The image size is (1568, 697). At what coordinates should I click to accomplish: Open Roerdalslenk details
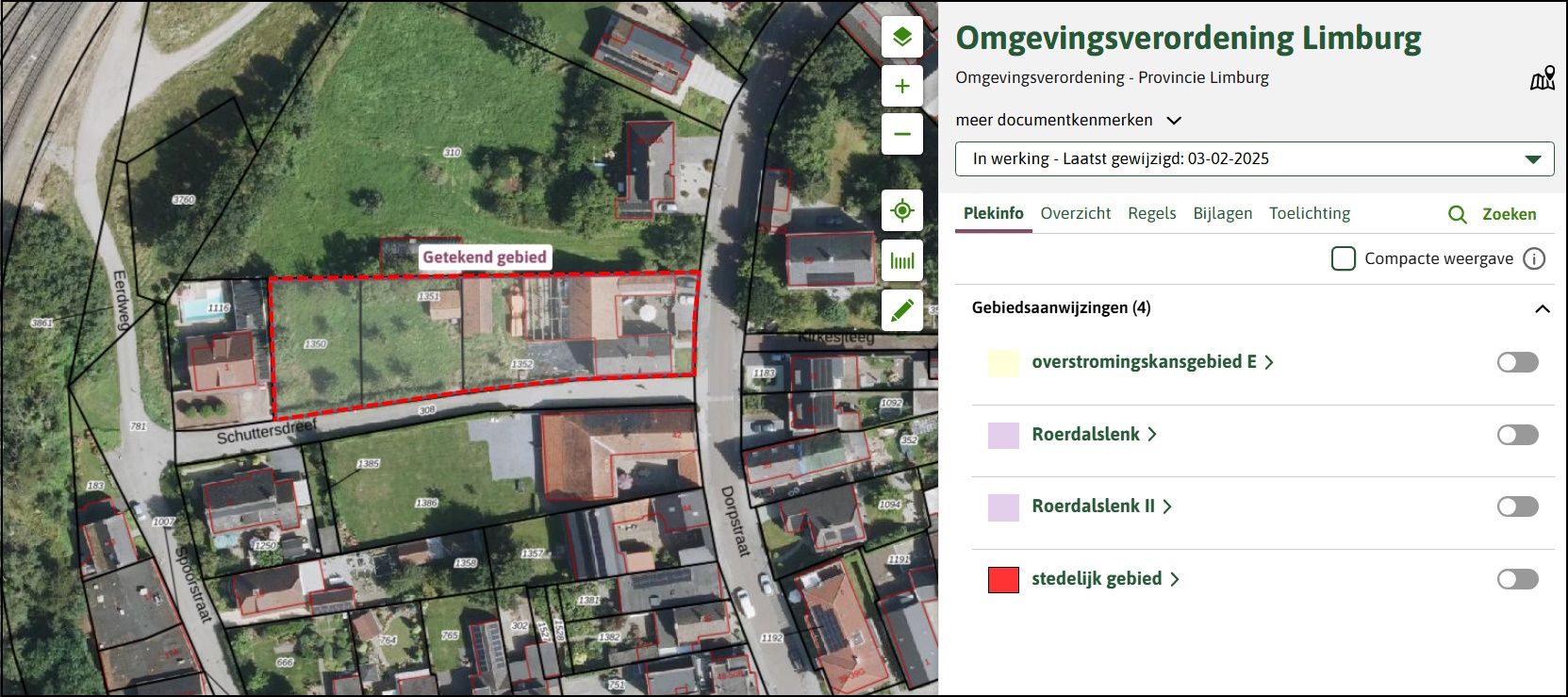click(x=1095, y=435)
